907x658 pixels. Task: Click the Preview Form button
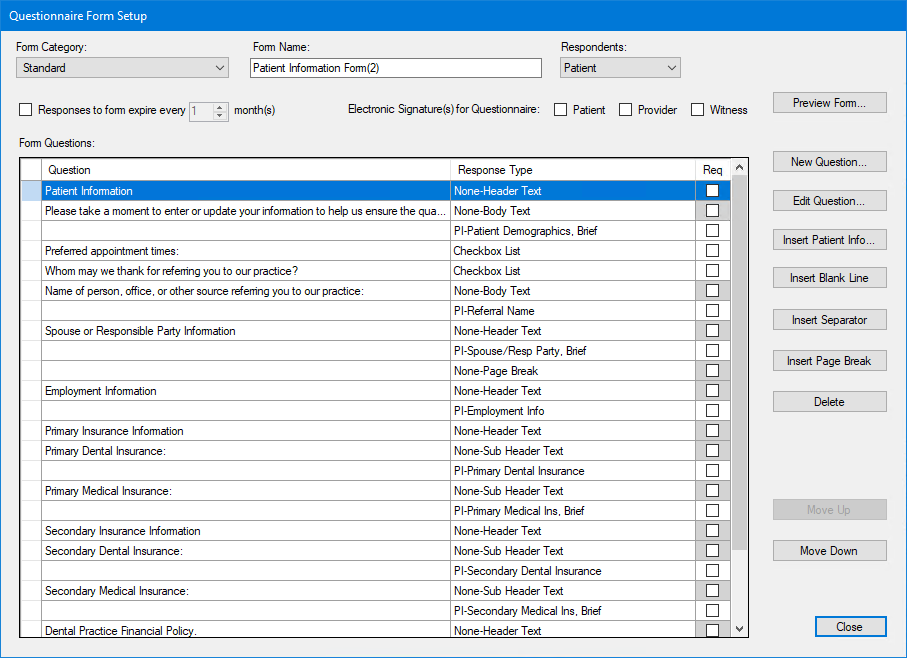pos(829,103)
